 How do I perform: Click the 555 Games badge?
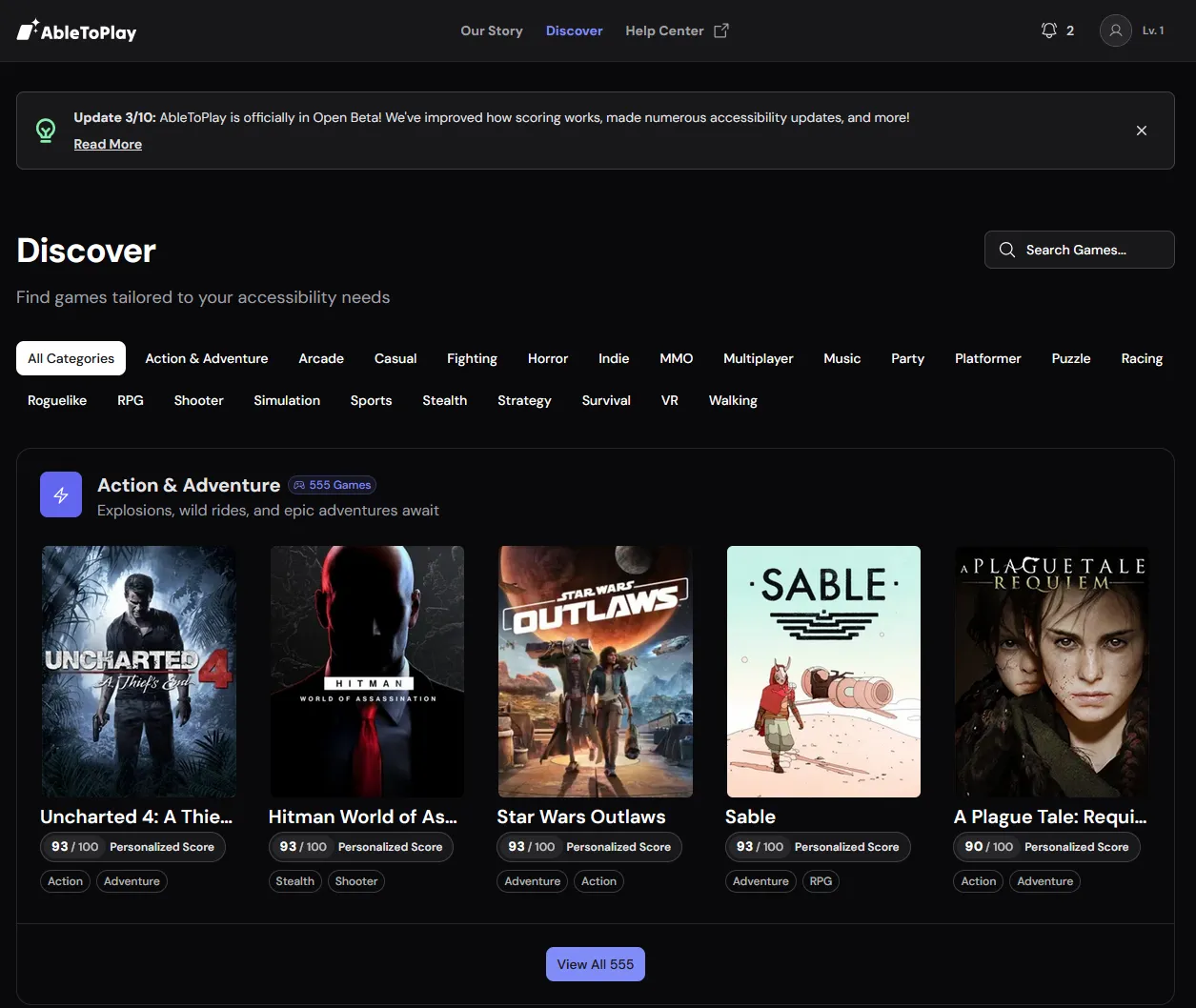pos(332,485)
